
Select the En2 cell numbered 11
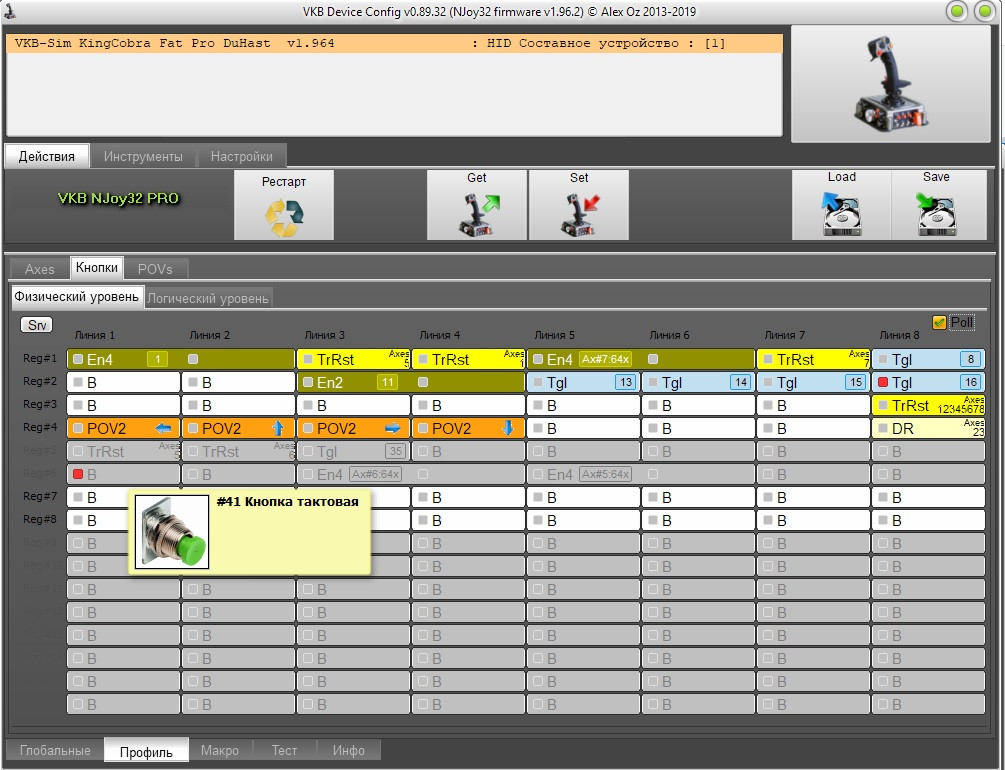tap(411, 382)
